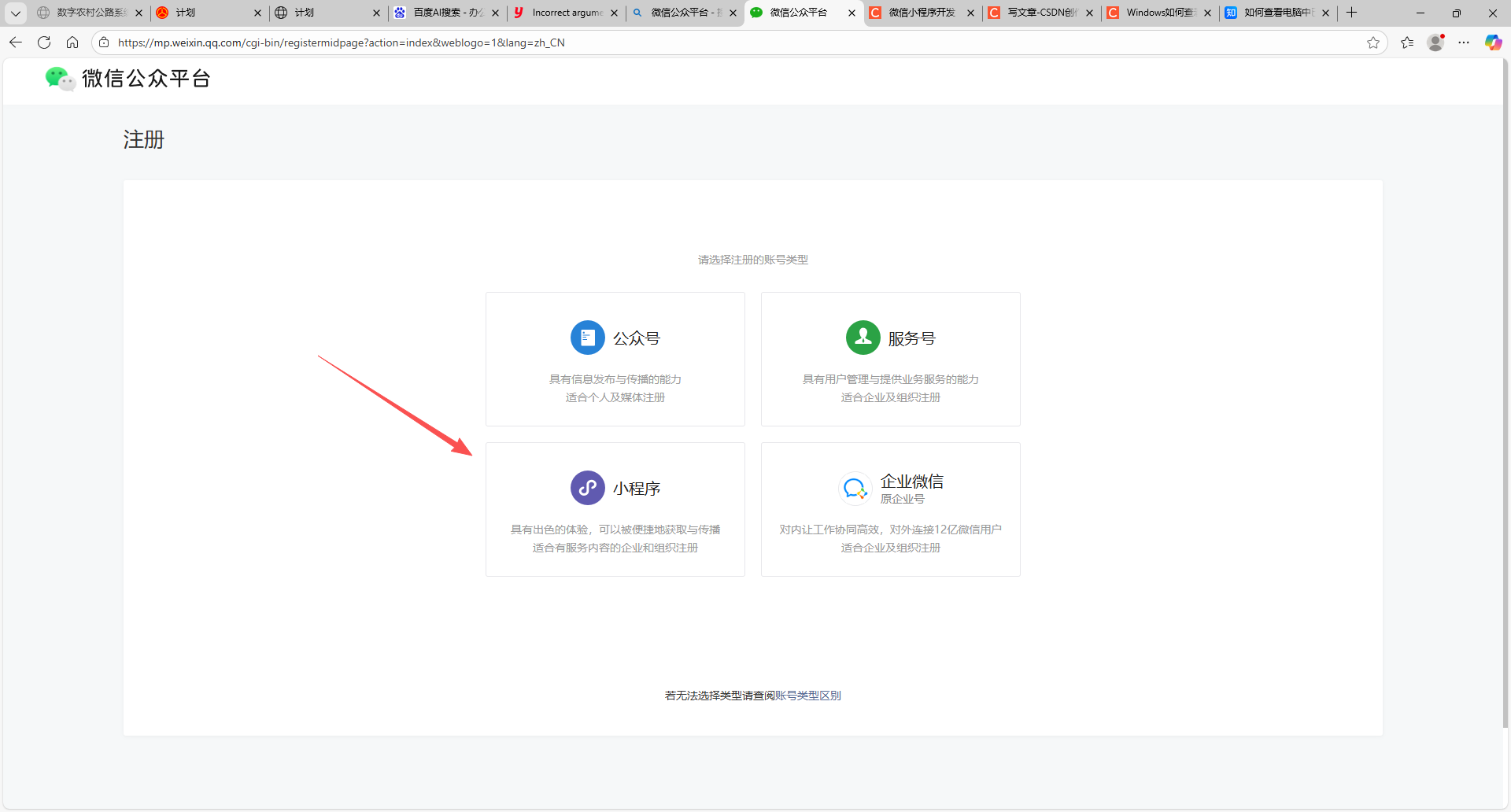Go back with browser back arrow
The image size is (1511, 812).
tap(16, 42)
